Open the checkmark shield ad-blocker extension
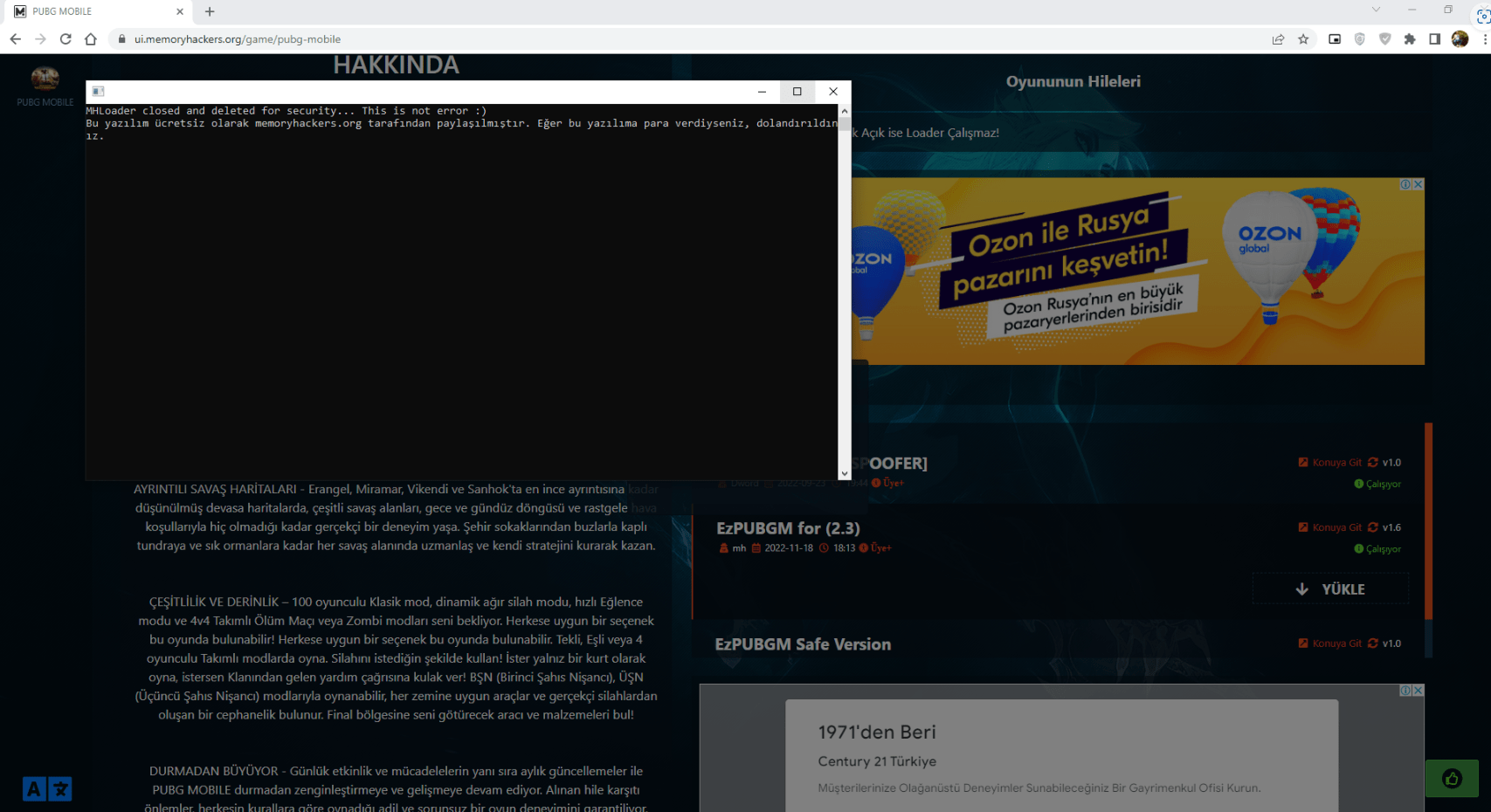 click(1384, 39)
